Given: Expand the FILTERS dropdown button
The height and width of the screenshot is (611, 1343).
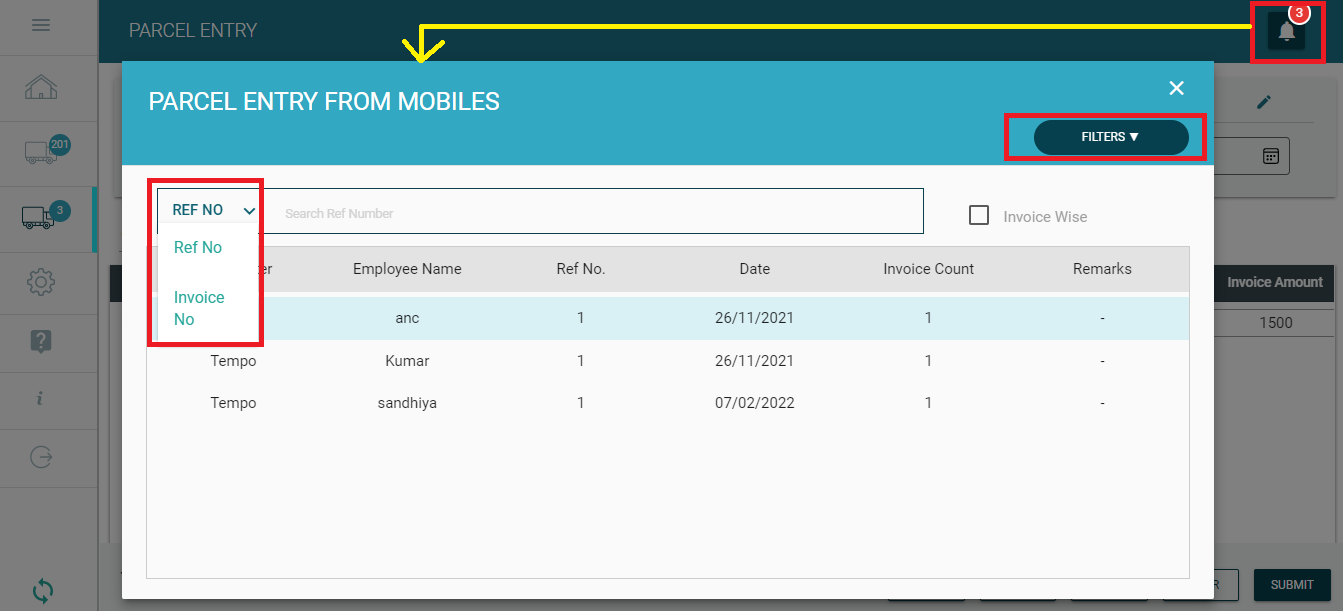Looking at the screenshot, I should [x=1111, y=137].
